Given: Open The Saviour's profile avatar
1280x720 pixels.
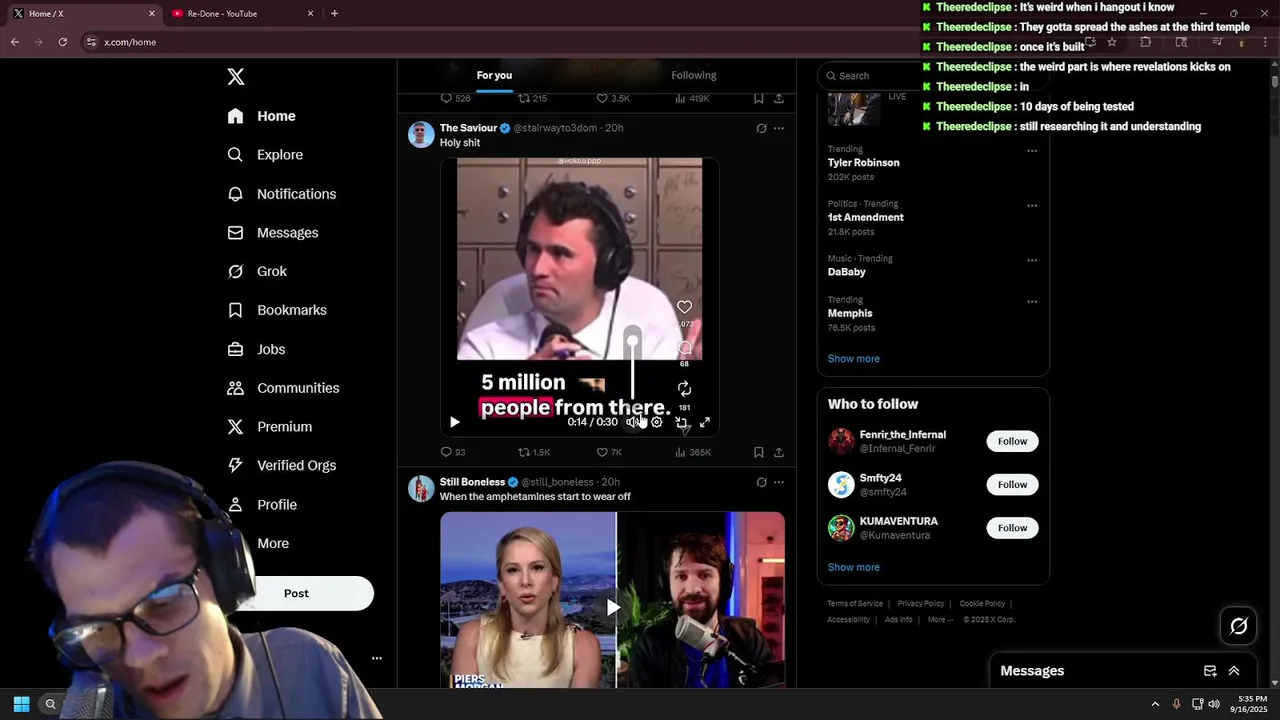Looking at the screenshot, I should 421,134.
